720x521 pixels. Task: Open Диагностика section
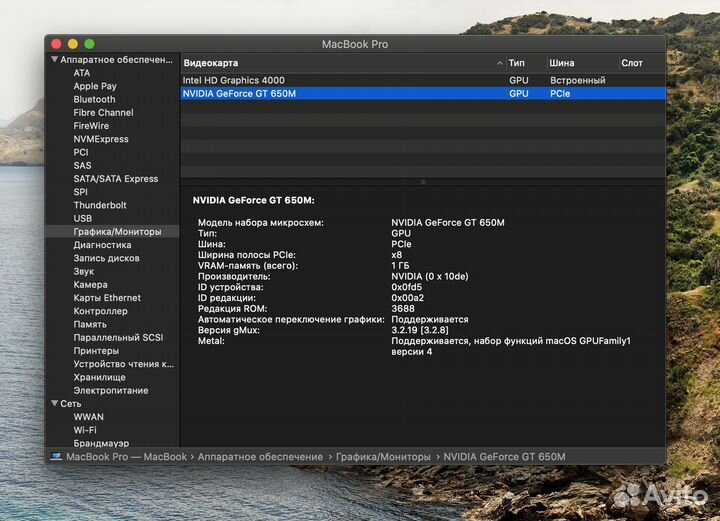(102, 245)
